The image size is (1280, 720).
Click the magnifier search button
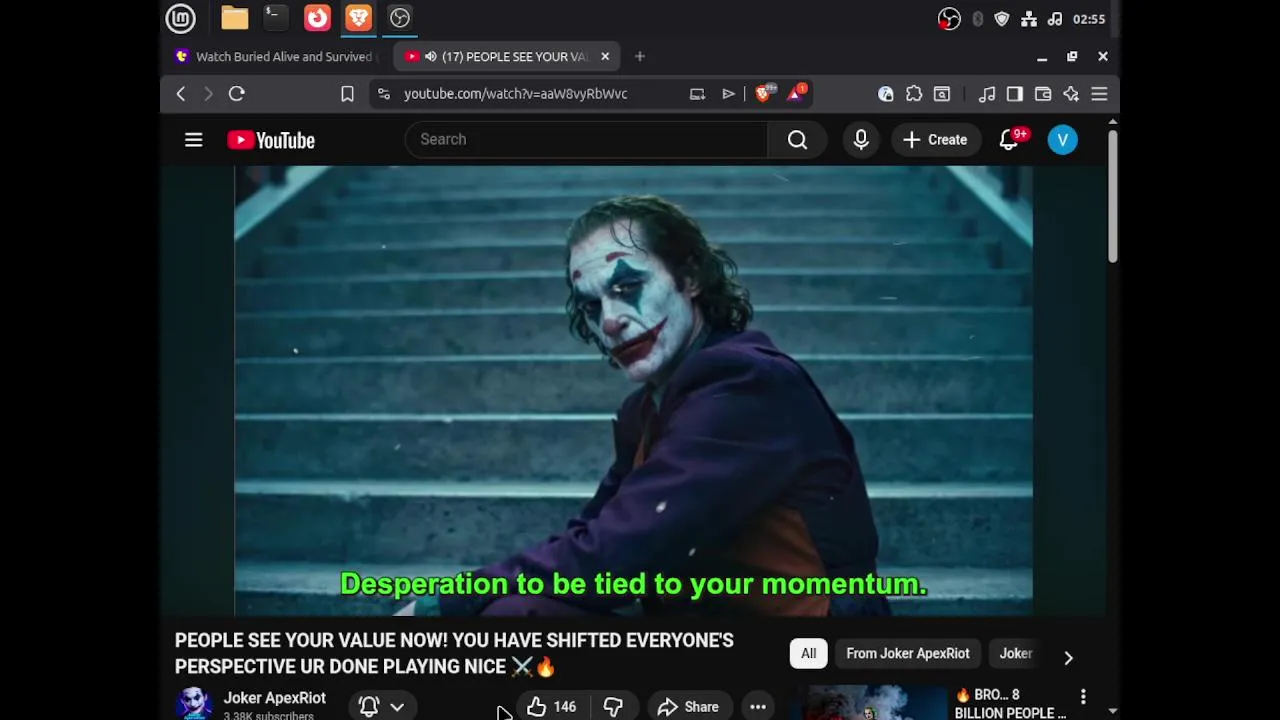[x=797, y=140]
